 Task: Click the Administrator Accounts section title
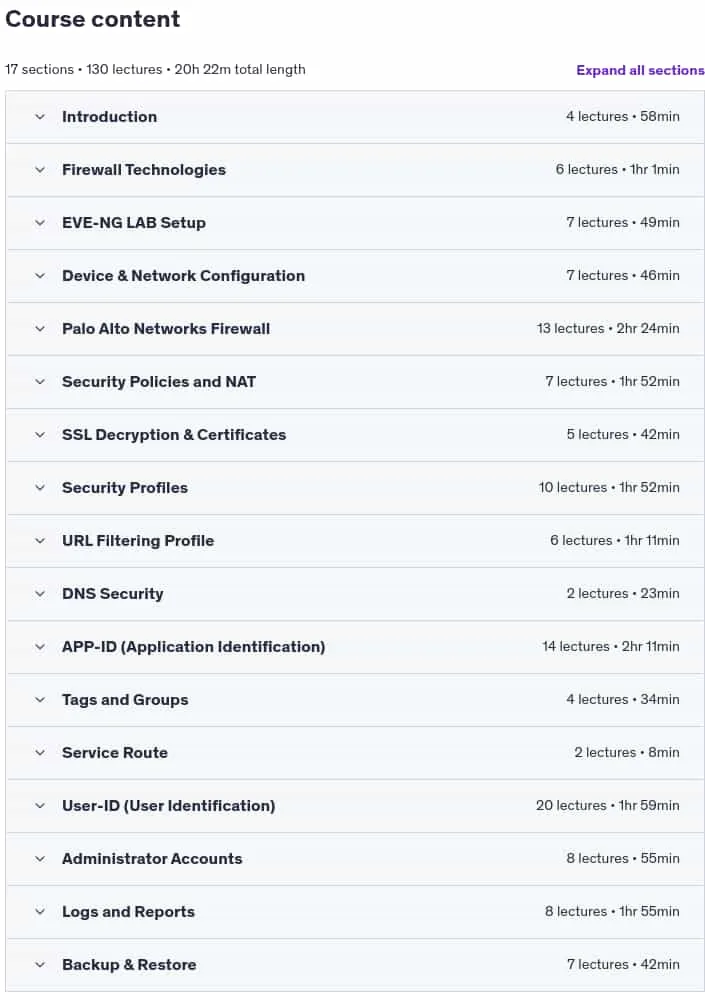click(152, 859)
